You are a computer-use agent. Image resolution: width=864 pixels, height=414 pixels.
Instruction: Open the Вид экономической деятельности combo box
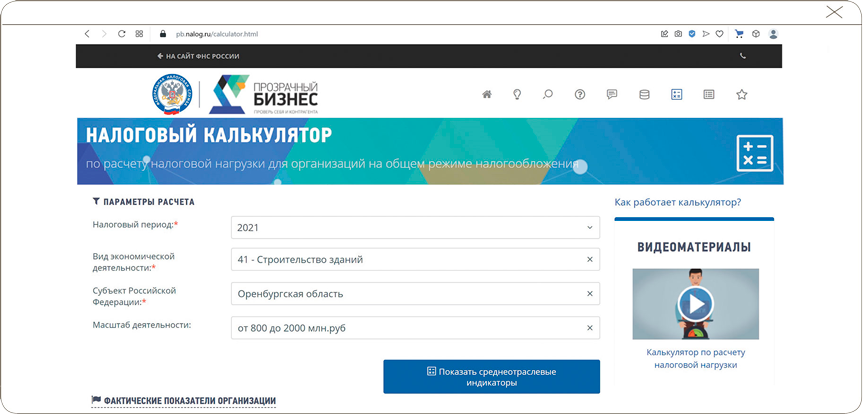[405, 260]
